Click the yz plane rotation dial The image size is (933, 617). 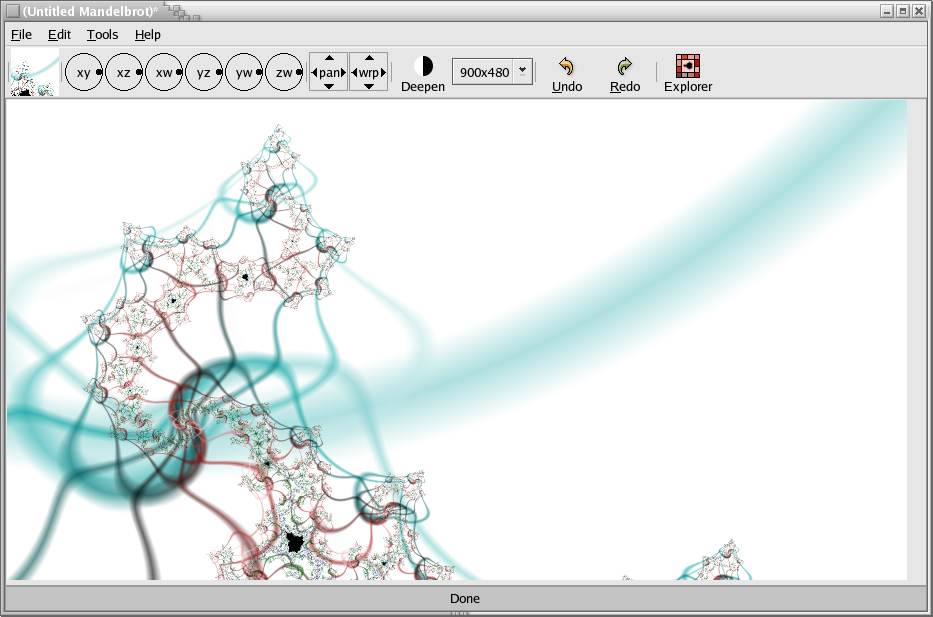click(x=204, y=73)
